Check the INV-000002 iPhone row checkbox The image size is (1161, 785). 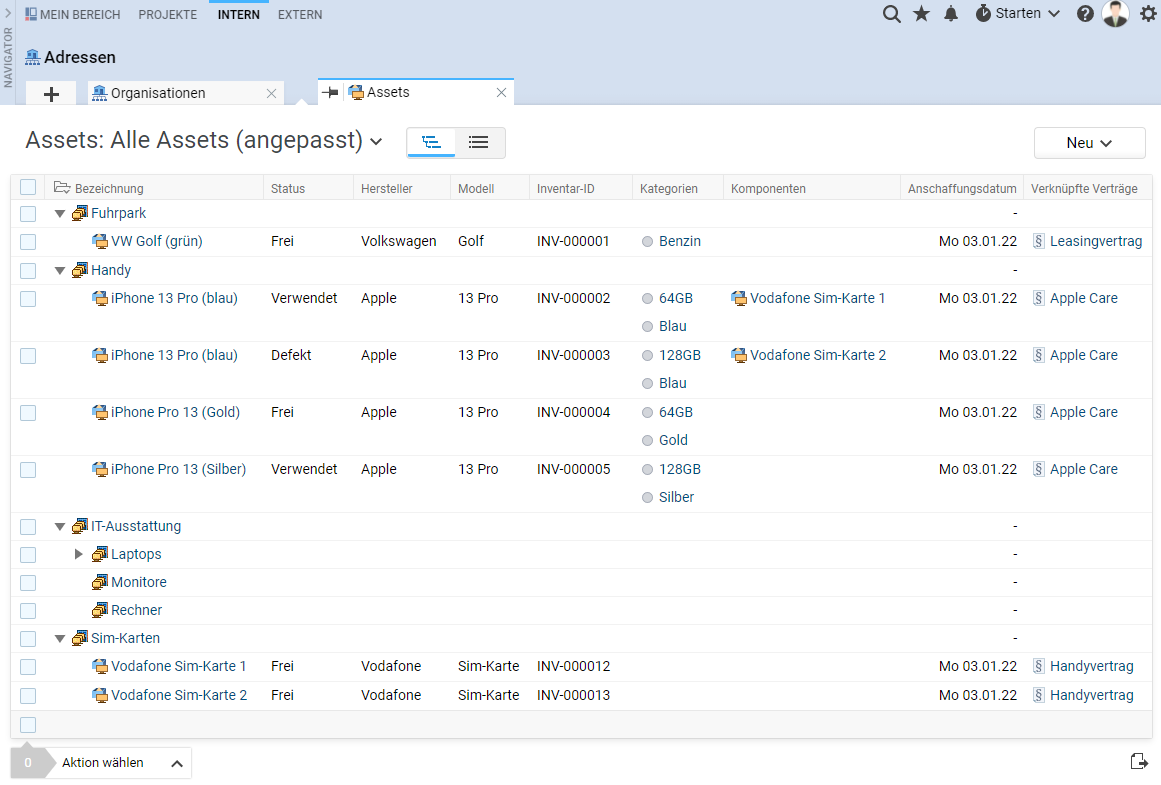28,299
